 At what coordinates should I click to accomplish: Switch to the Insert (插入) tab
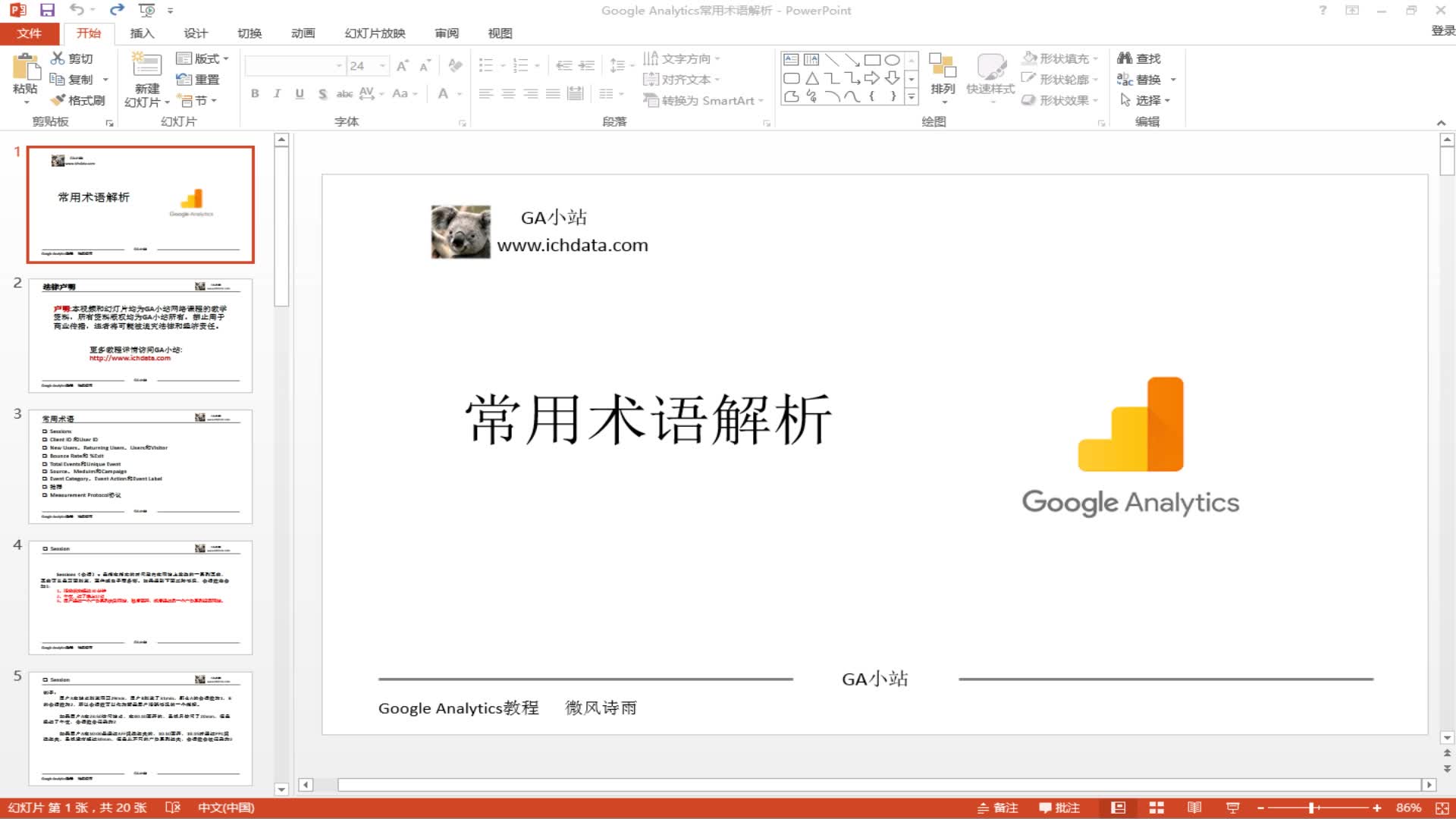[142, 33]
